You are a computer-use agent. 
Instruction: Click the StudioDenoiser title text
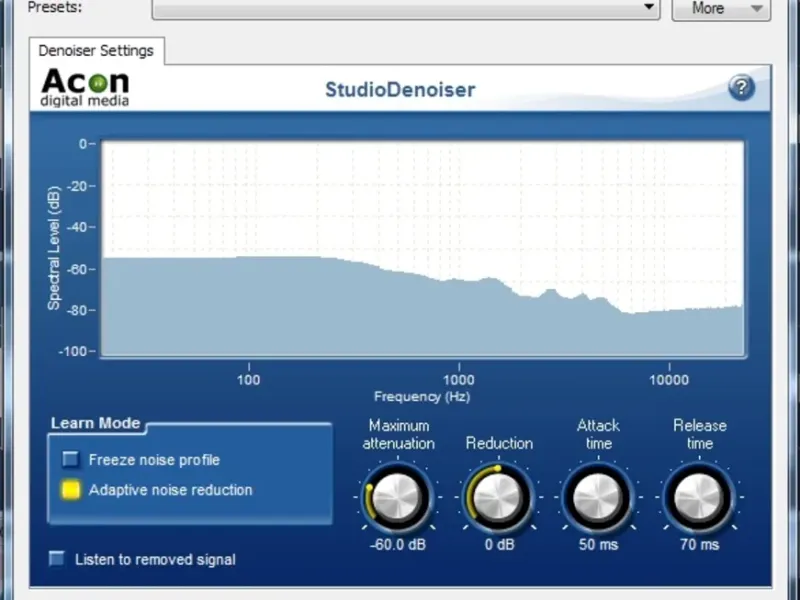400,90
